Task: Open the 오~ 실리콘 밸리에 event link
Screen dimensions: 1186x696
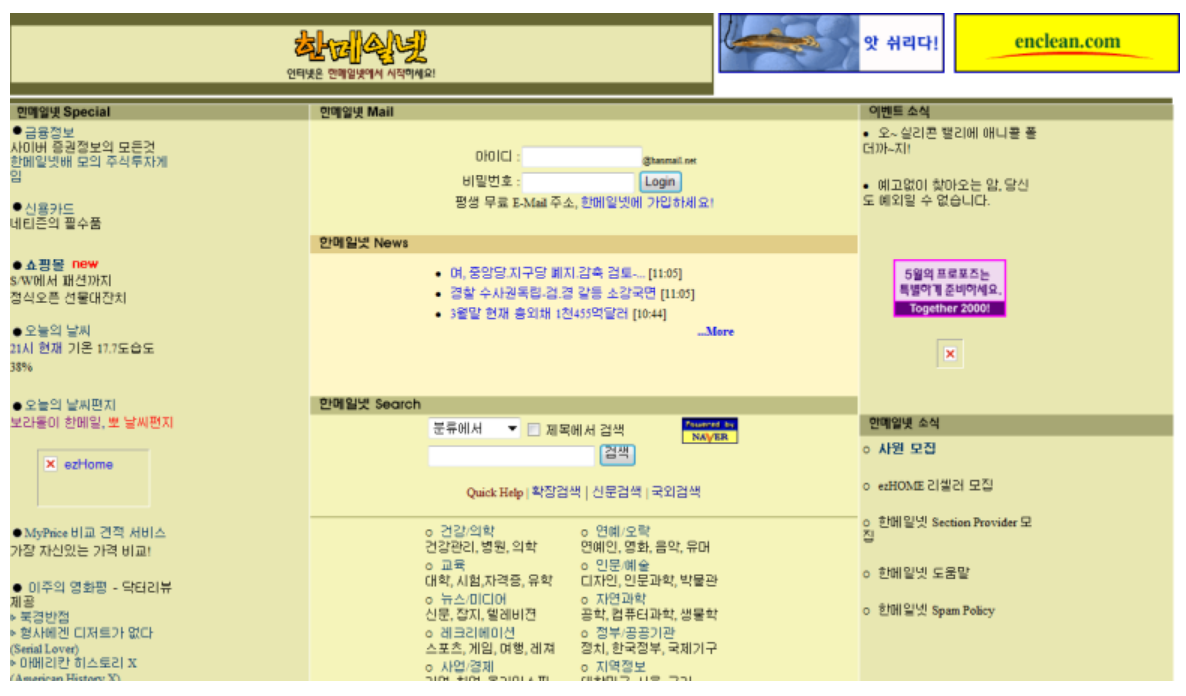Action: click(x=950, y=141)
